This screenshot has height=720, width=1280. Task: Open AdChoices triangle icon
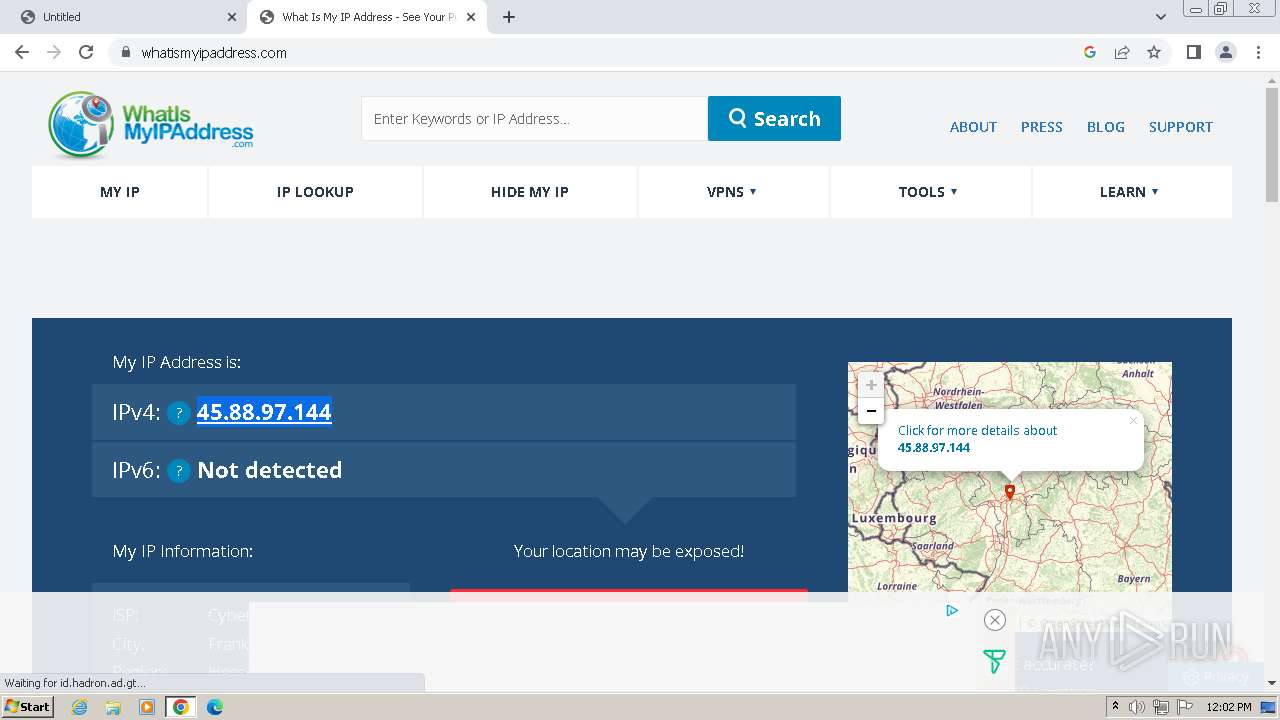tap(952, 610)
